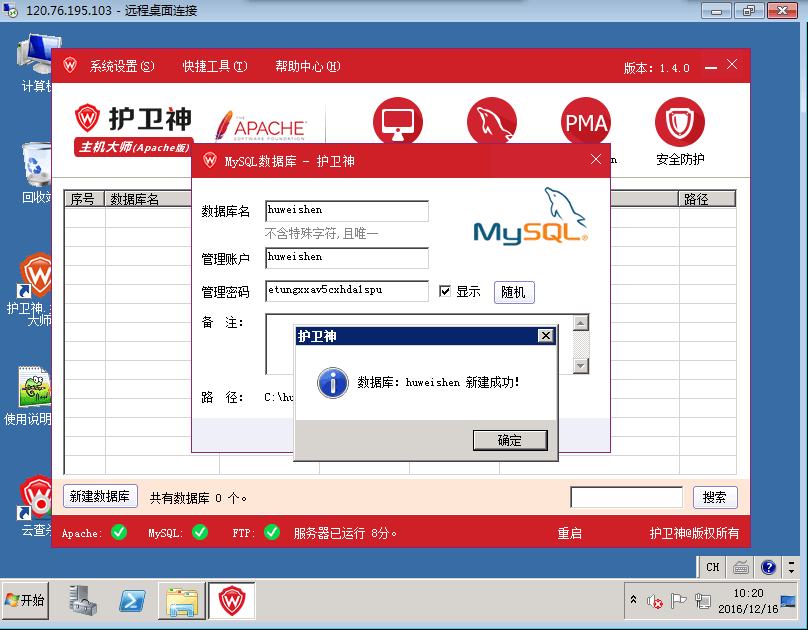Open the Action Center flag tray icon
The image size is (808, 630).
[x=678, y=601]
